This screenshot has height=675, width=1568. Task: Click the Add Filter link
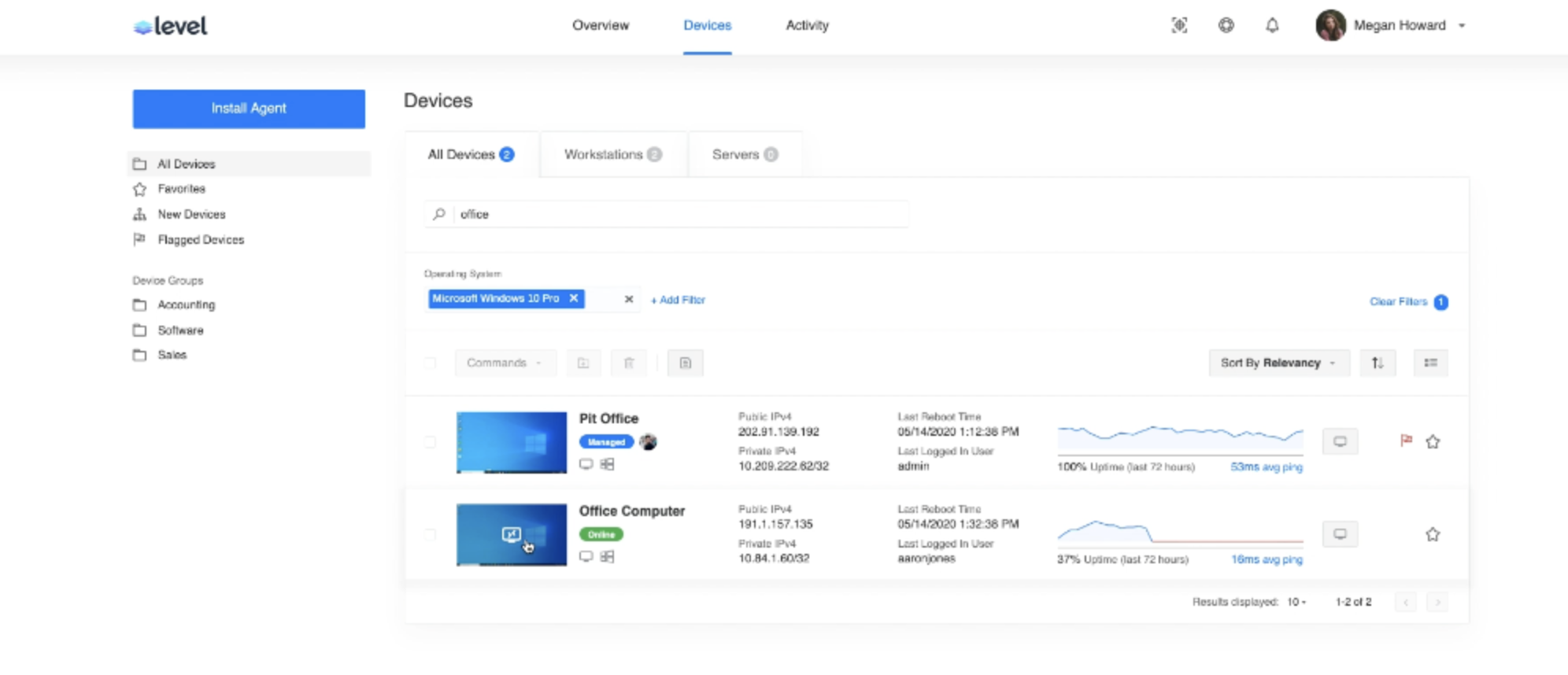678,300
